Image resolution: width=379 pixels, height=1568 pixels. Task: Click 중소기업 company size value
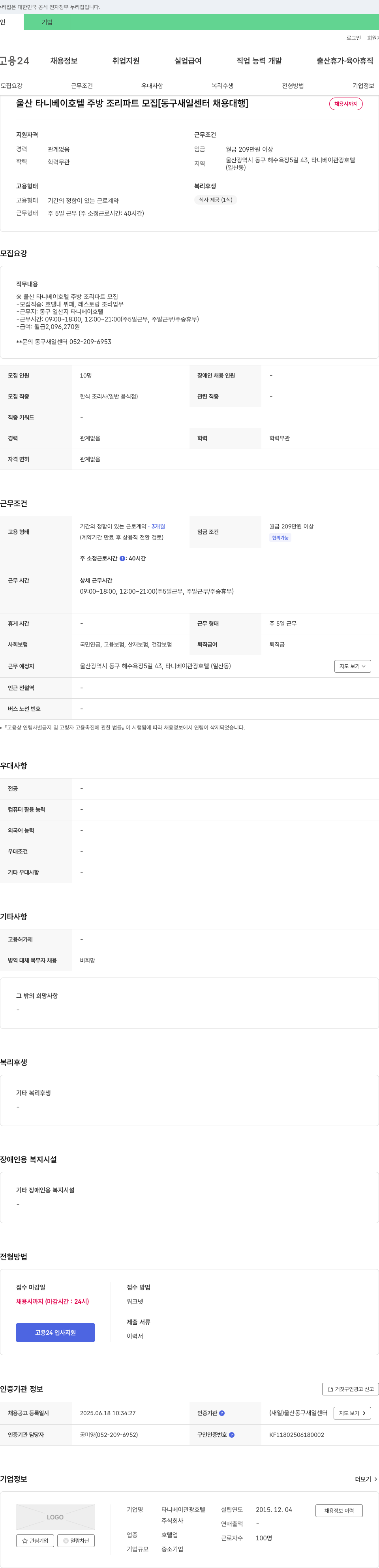[x=172, y=1549]
